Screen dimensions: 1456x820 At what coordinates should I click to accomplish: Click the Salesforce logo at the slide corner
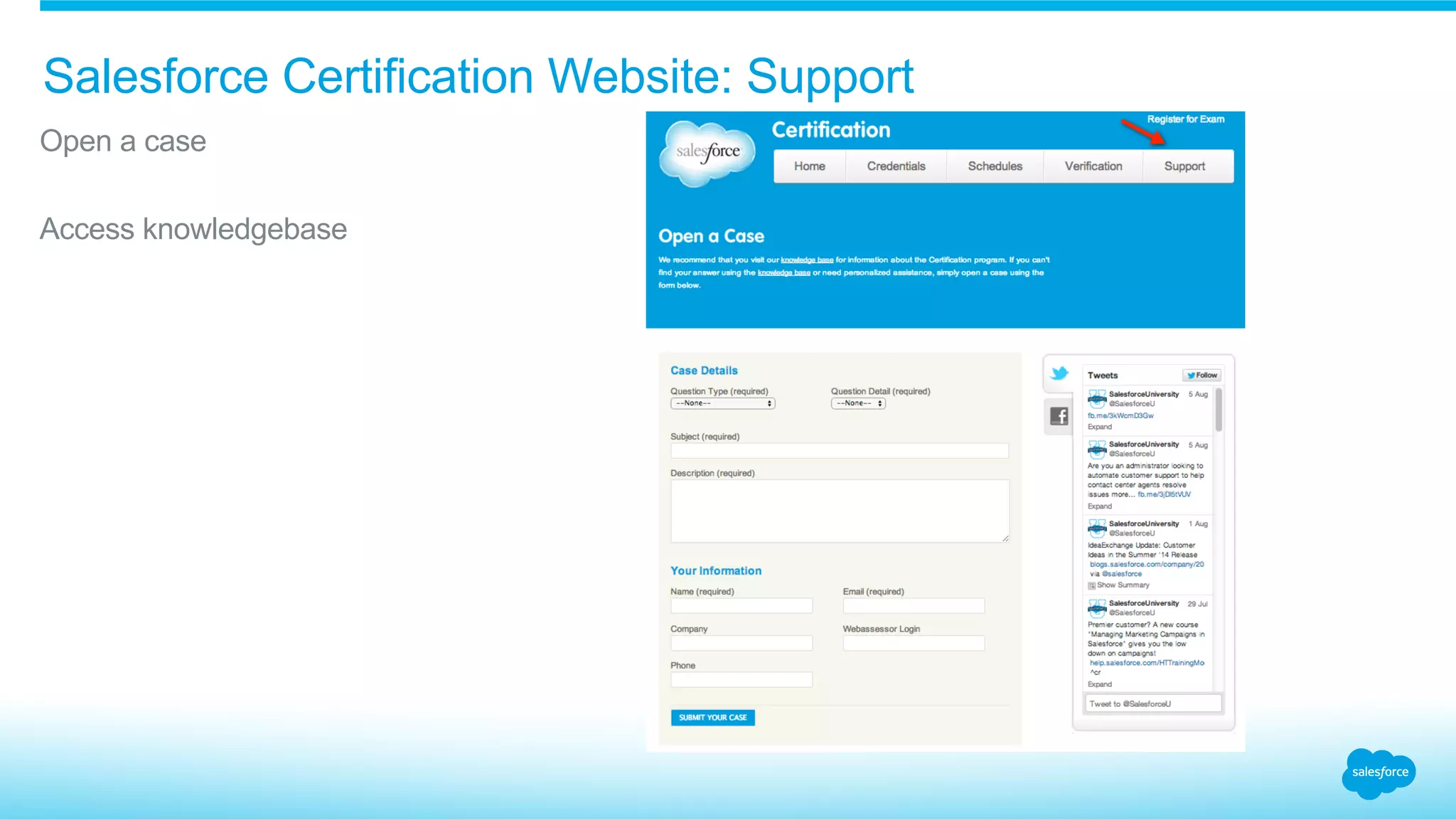coord(1379,773)
